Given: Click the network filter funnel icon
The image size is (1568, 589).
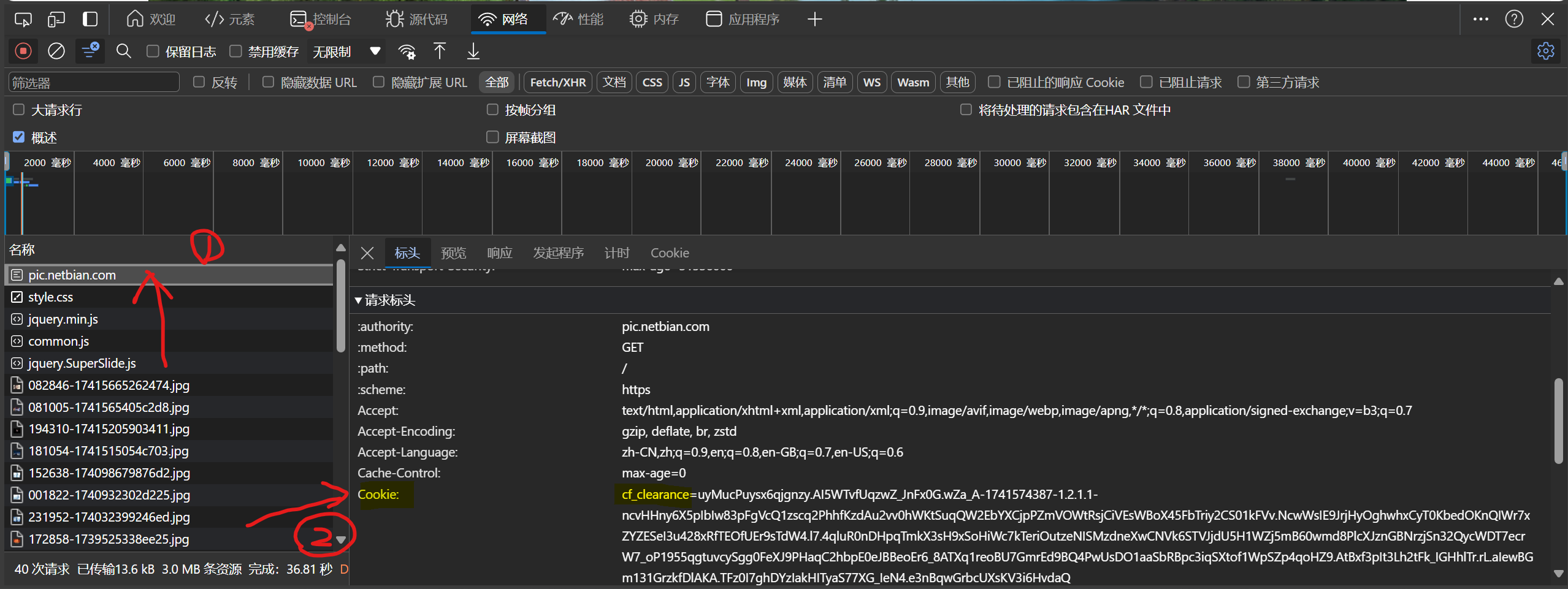Looking at the screenshot, I should 90,51.
